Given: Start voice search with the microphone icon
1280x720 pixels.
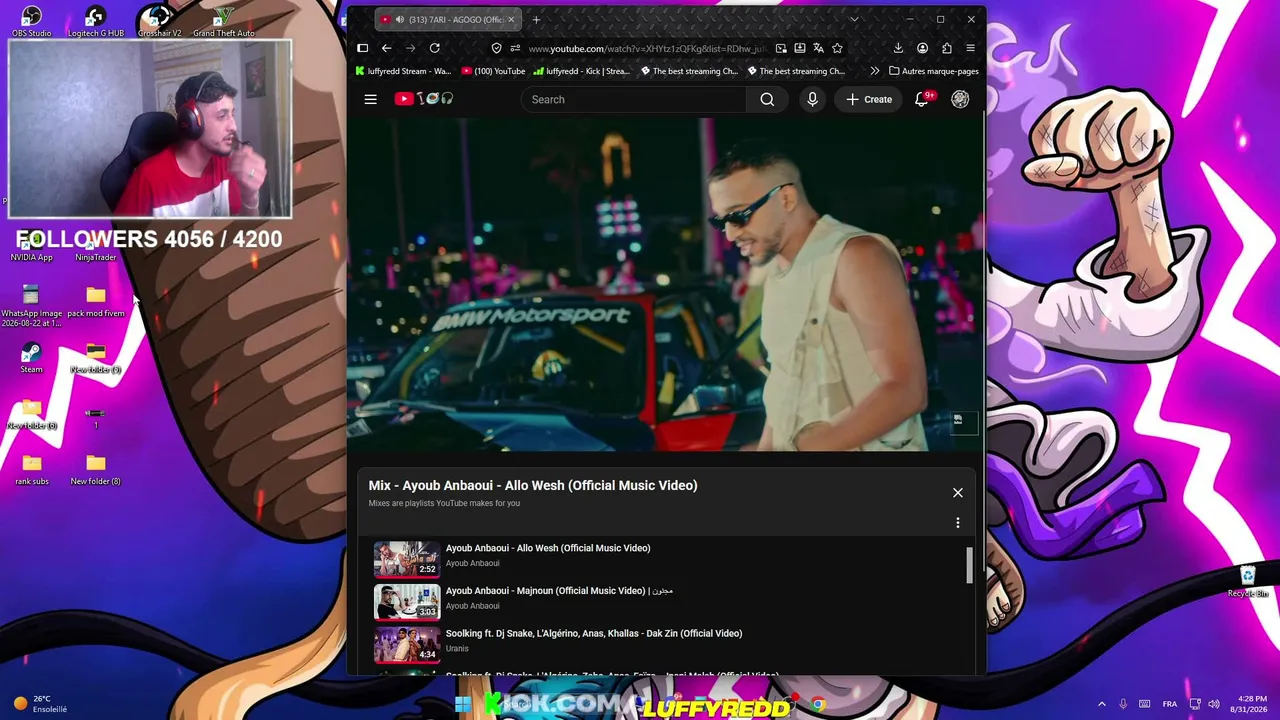Looking at the screenshot, I should point(812,99).
